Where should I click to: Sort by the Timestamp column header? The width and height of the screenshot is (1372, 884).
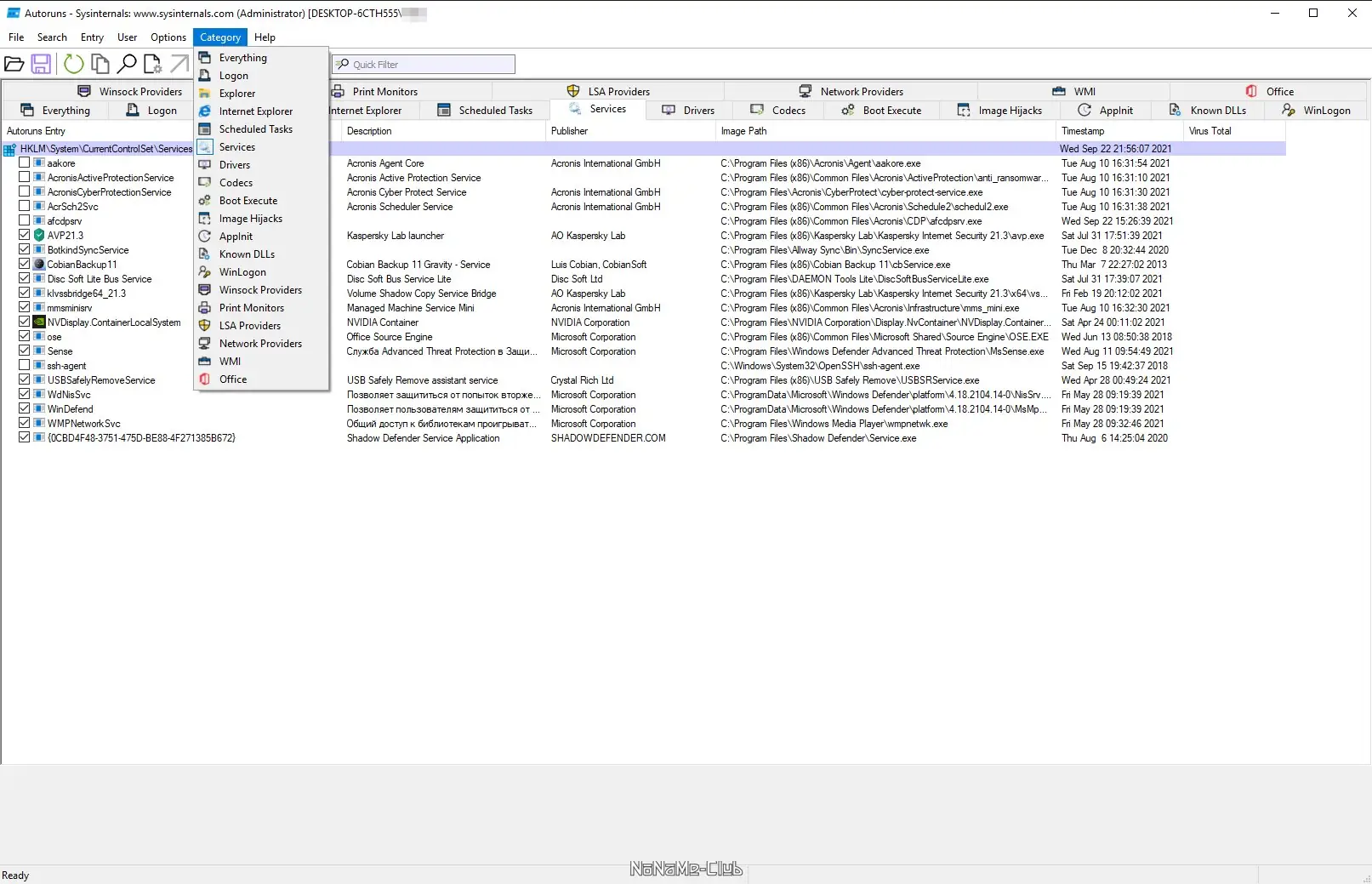coord(1119,131)
